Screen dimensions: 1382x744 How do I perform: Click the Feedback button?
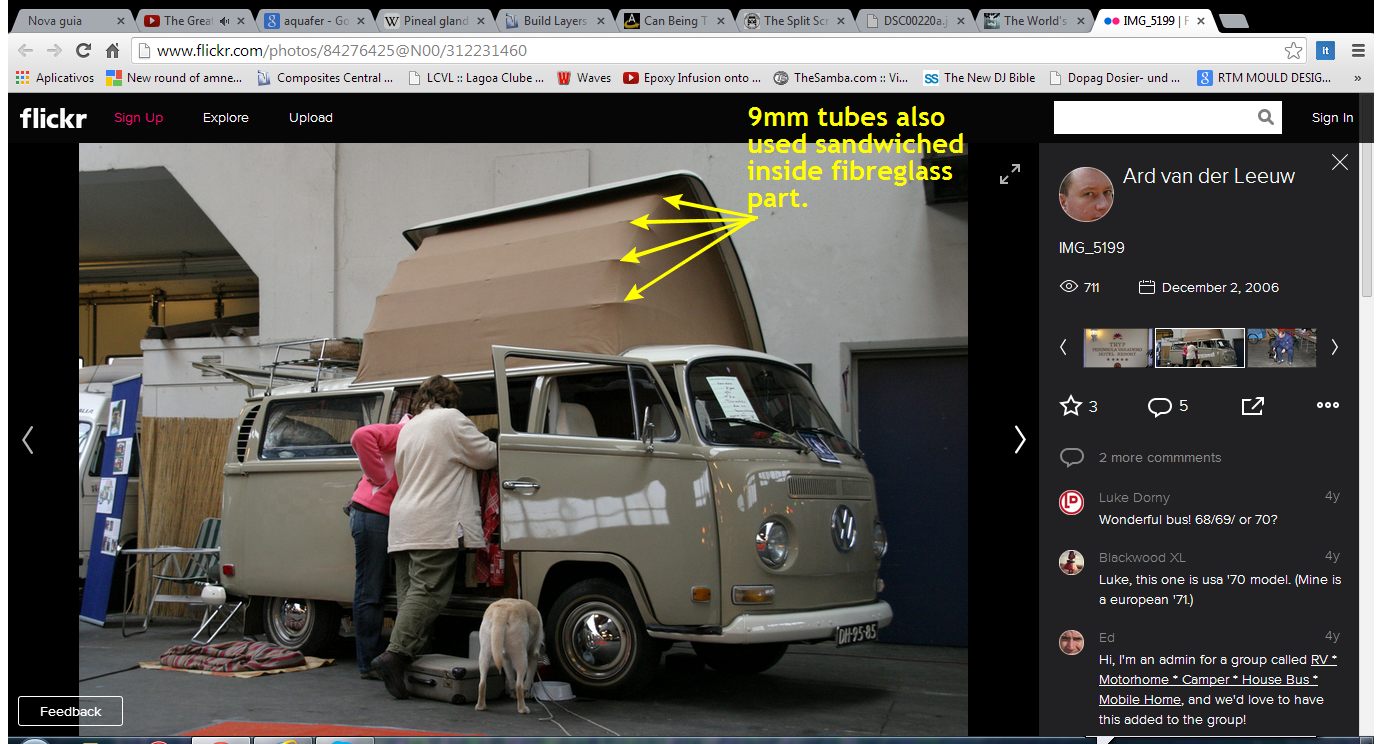(x=70, y=711)
